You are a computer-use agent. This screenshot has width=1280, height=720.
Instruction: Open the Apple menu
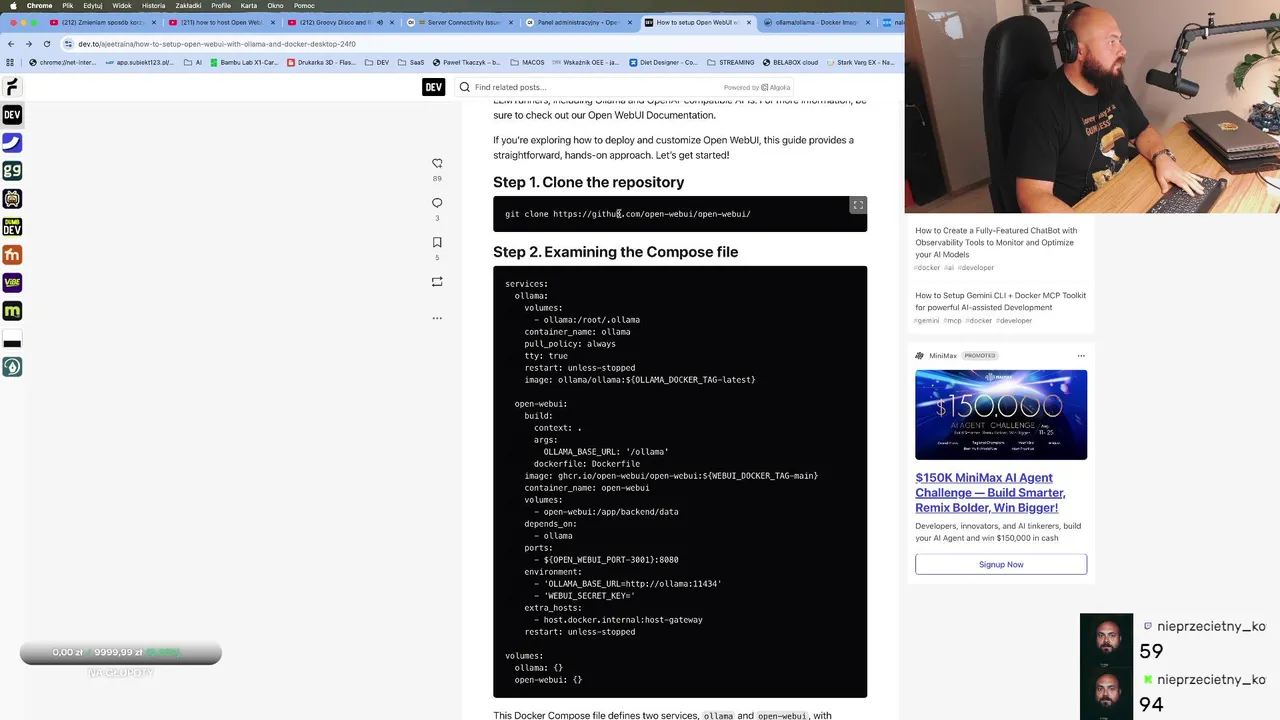point(12,6)
